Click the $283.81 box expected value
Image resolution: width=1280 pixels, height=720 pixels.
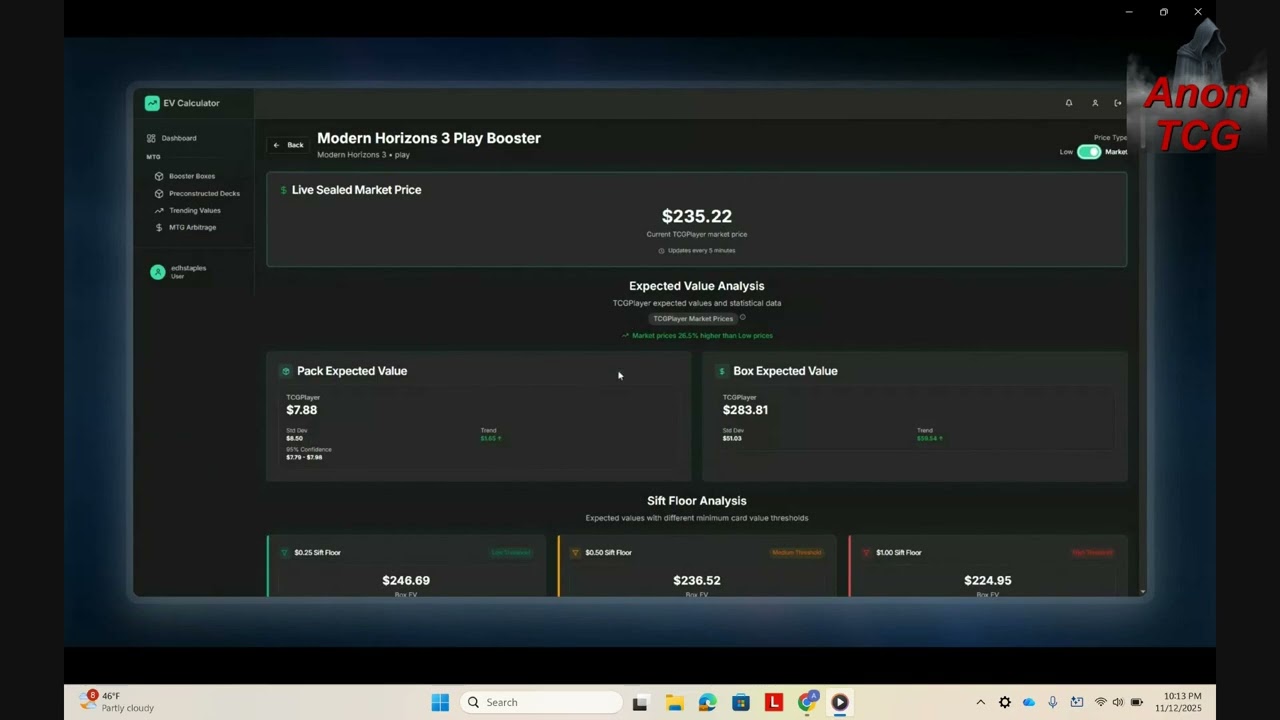pos(746,410)
